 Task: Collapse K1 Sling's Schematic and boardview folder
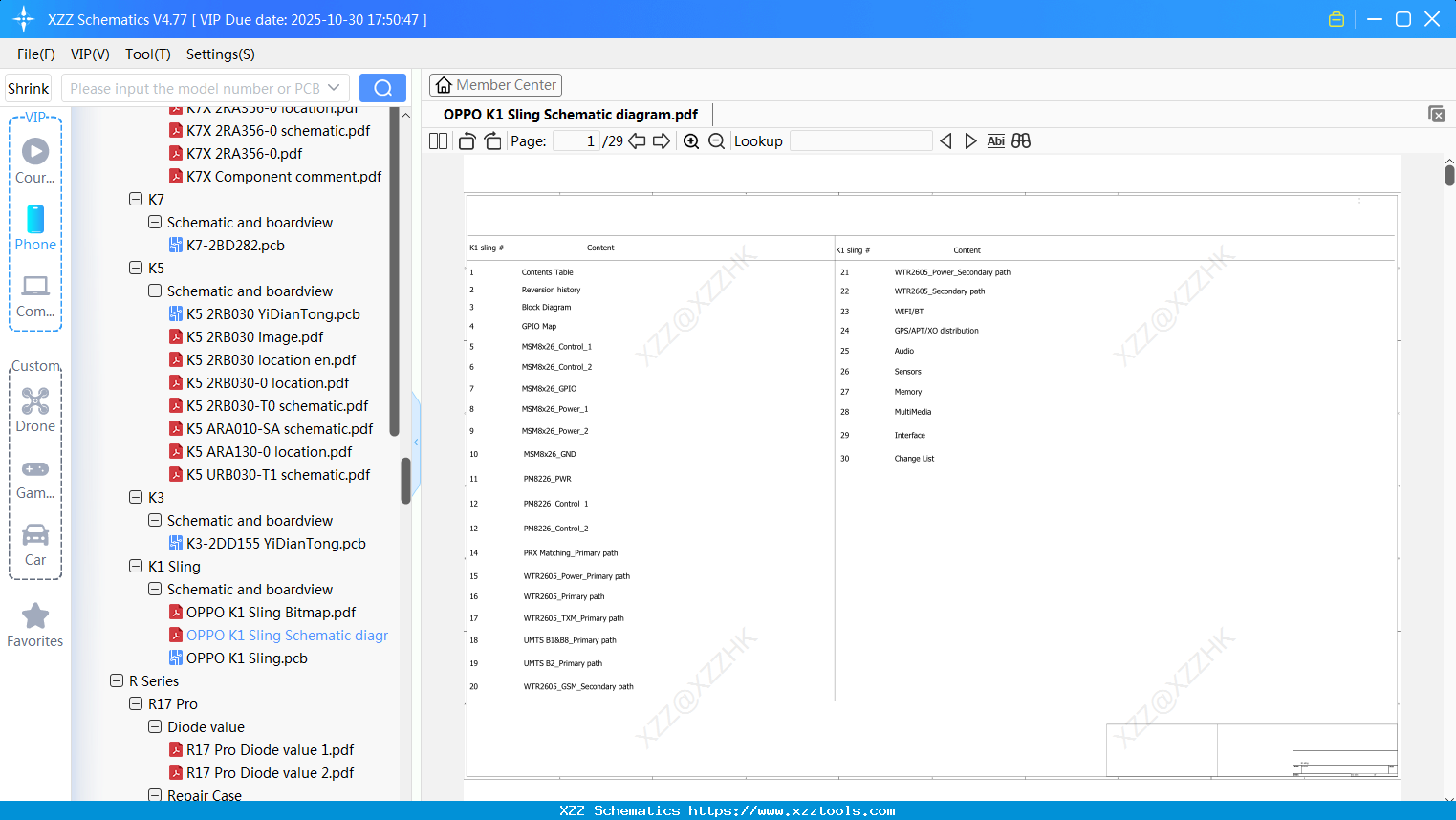[x=155, y=590]
